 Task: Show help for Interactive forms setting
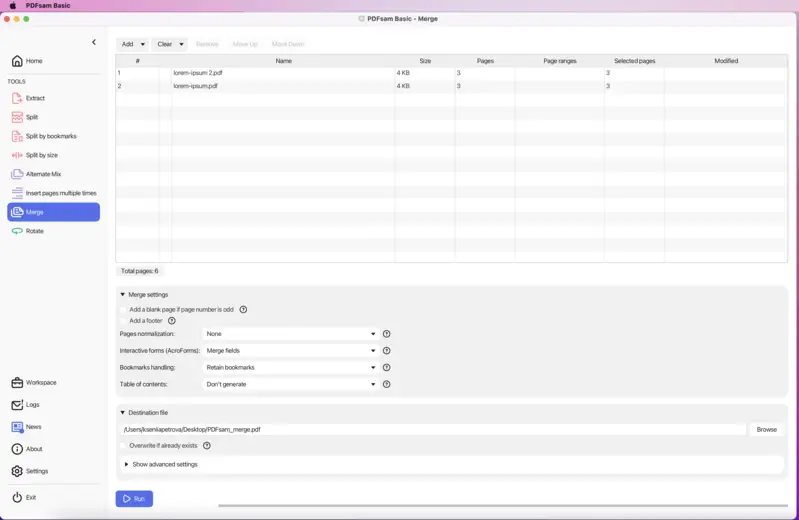387,351
